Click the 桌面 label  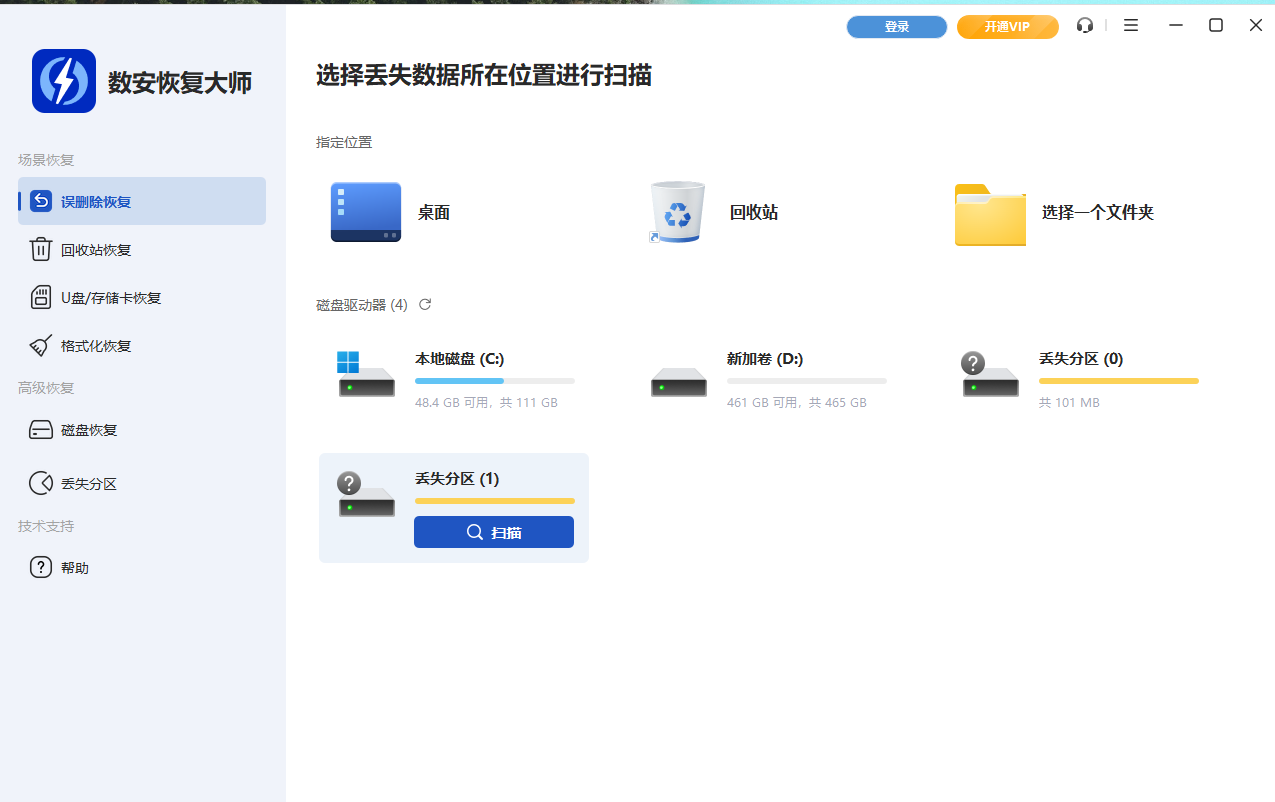click(x=434, y=212)
